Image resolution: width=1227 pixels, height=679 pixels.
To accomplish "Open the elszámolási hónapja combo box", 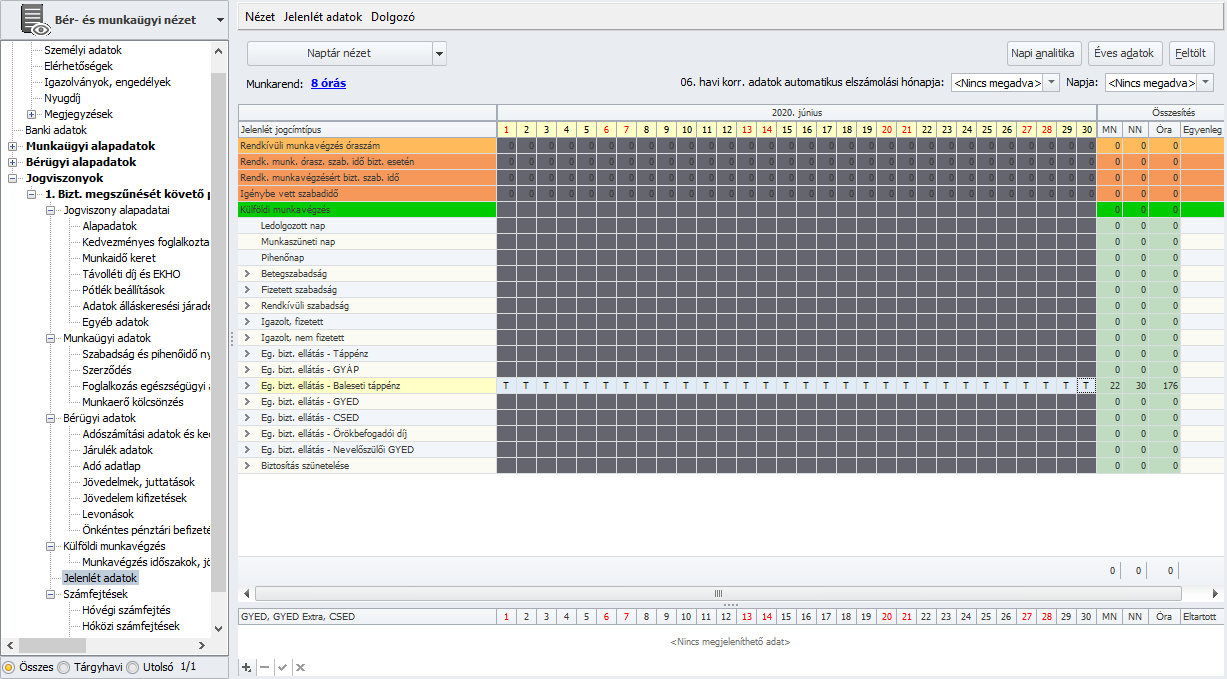I will coord(1004,83).
